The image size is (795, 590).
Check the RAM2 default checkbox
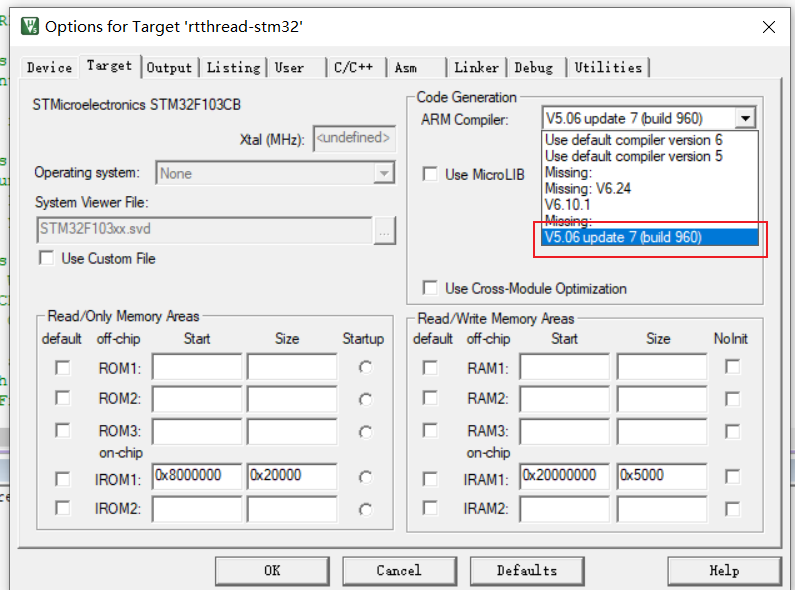click(430, 398)
